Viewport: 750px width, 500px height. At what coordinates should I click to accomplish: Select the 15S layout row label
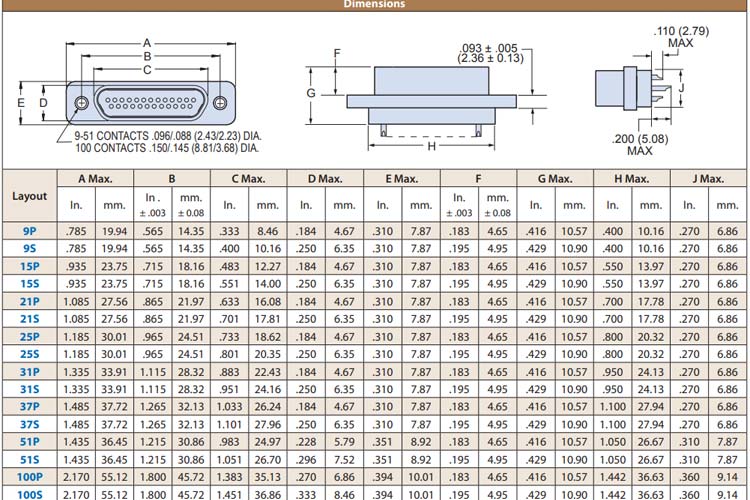29,284
